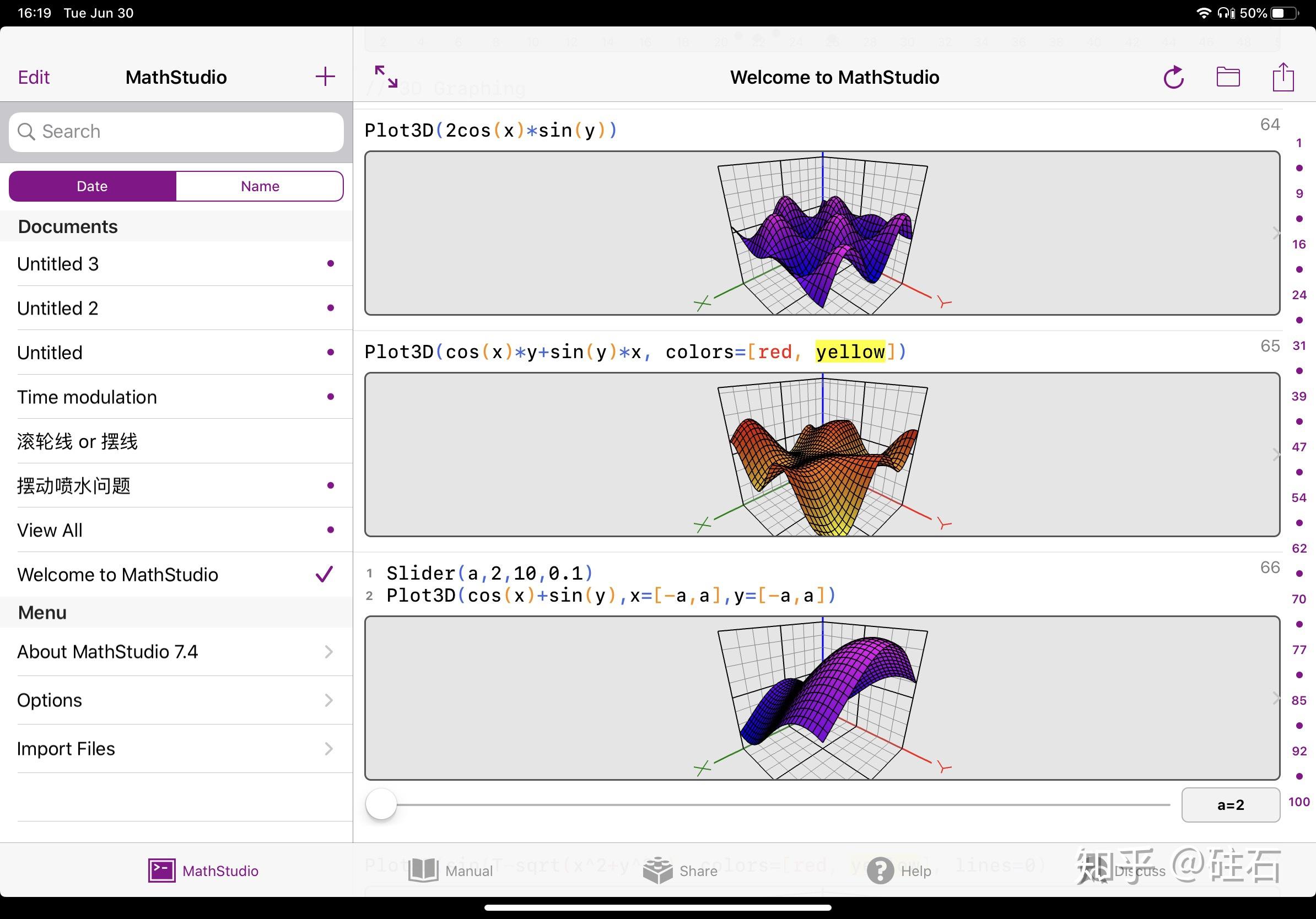This screenshot has width=1316, height=919.
Task: Open the Share brick icon tab
Action: point(658,871)
